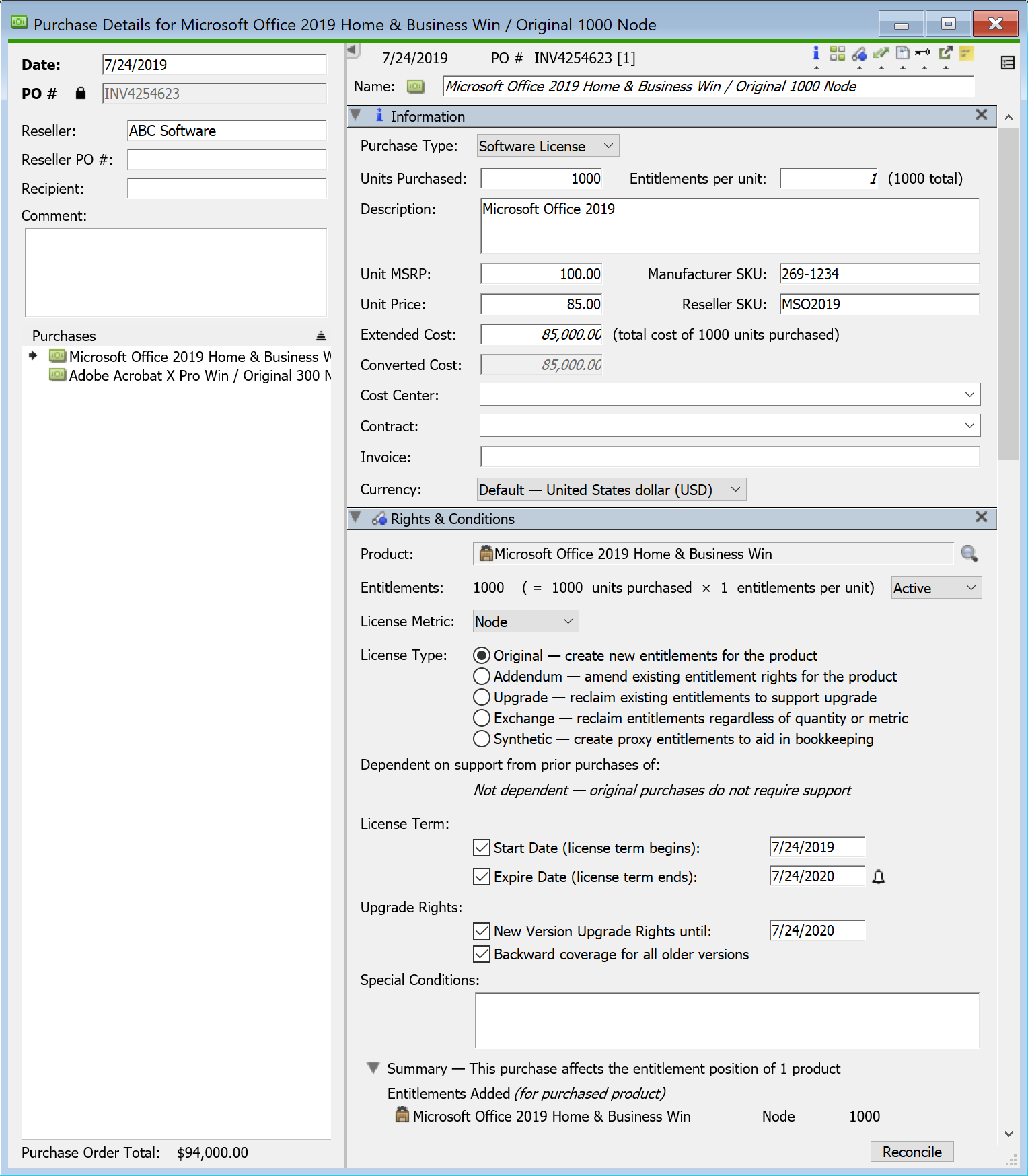
Task: Click the yellow sticky note icon
Action: coord(967,52)
